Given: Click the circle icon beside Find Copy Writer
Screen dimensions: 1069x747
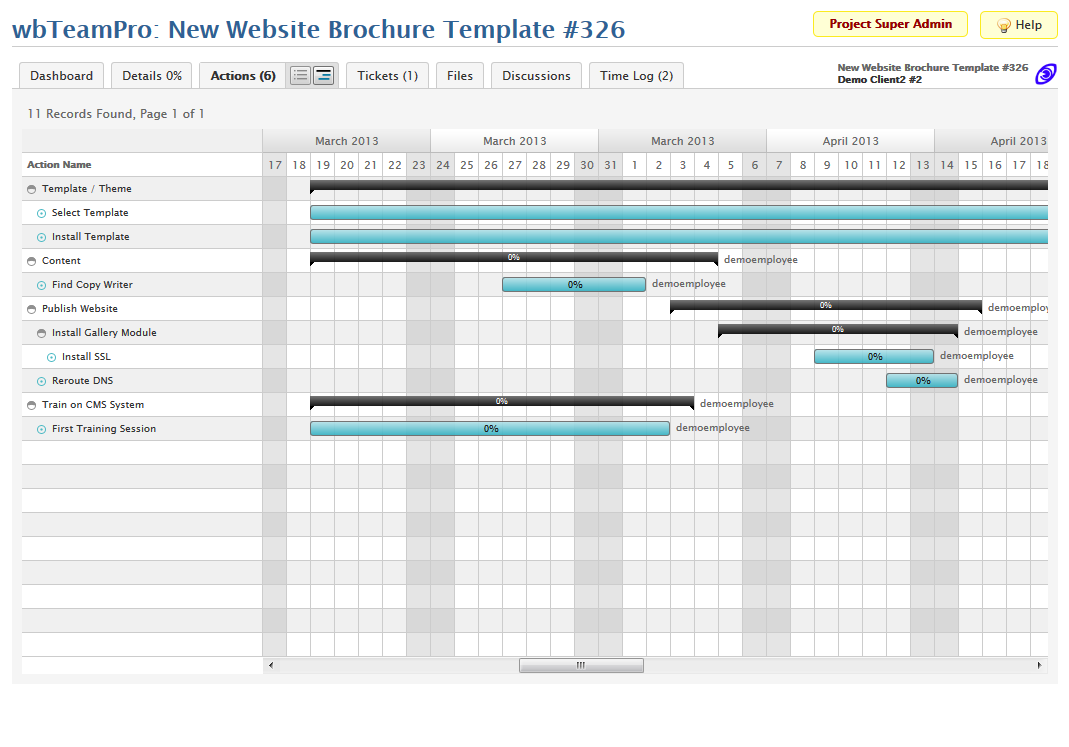Looking at the screenshot, I should tap(42, 285).
